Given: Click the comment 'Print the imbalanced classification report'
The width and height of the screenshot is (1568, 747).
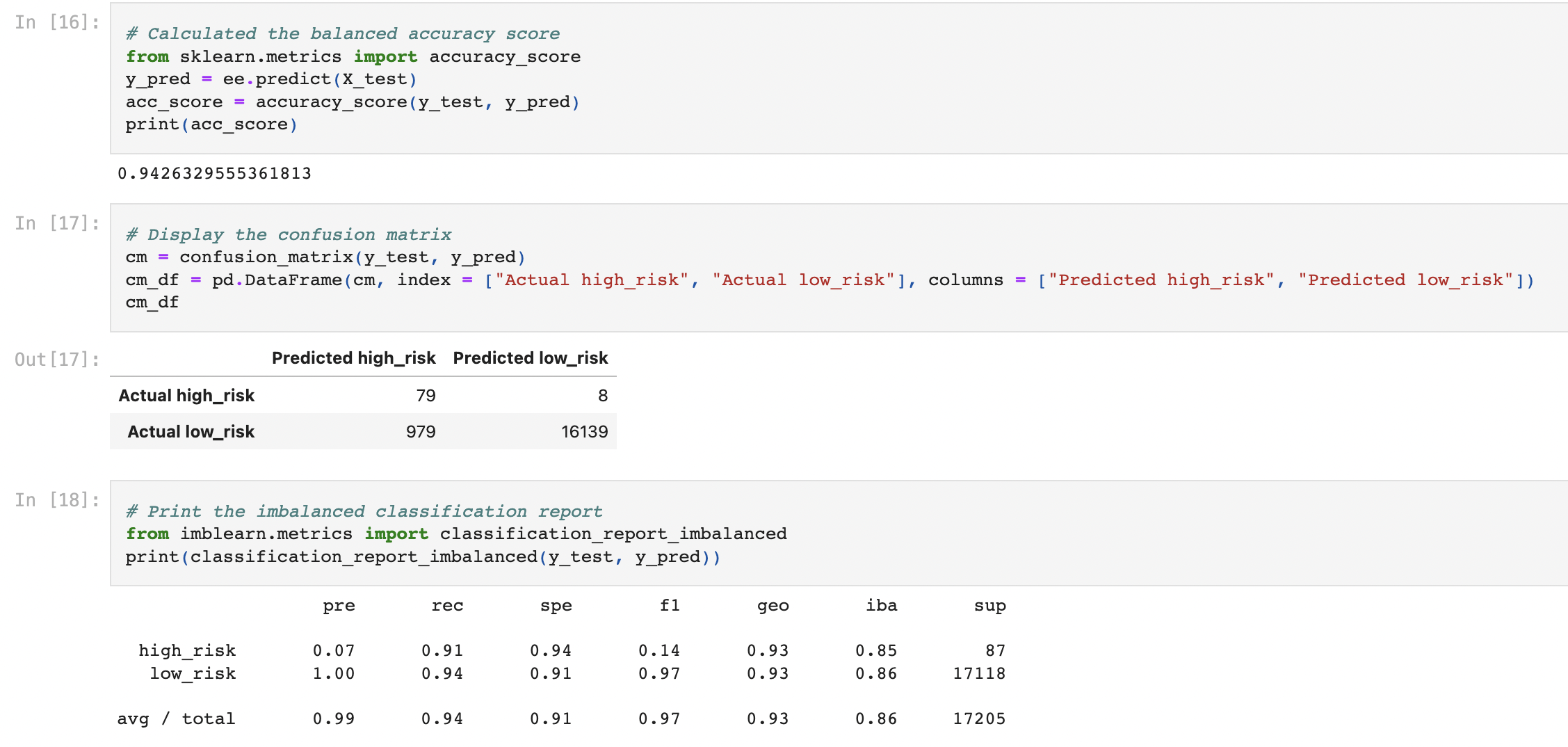Looking at the screenshot, I should 364,511.
